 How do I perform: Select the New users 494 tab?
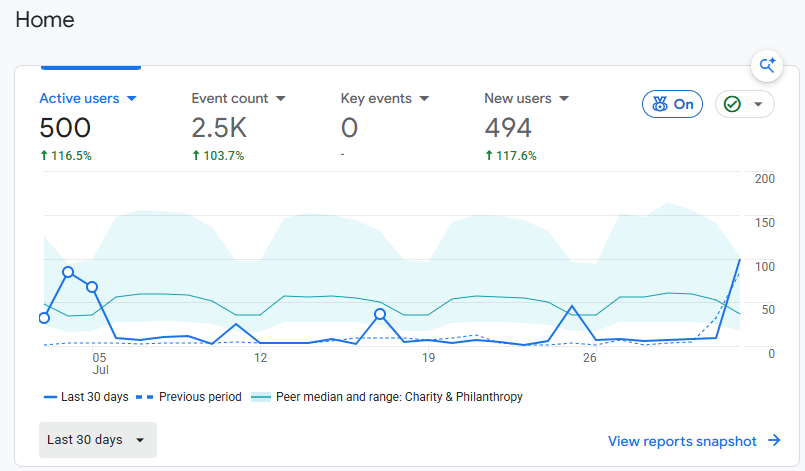pos(527,126)
